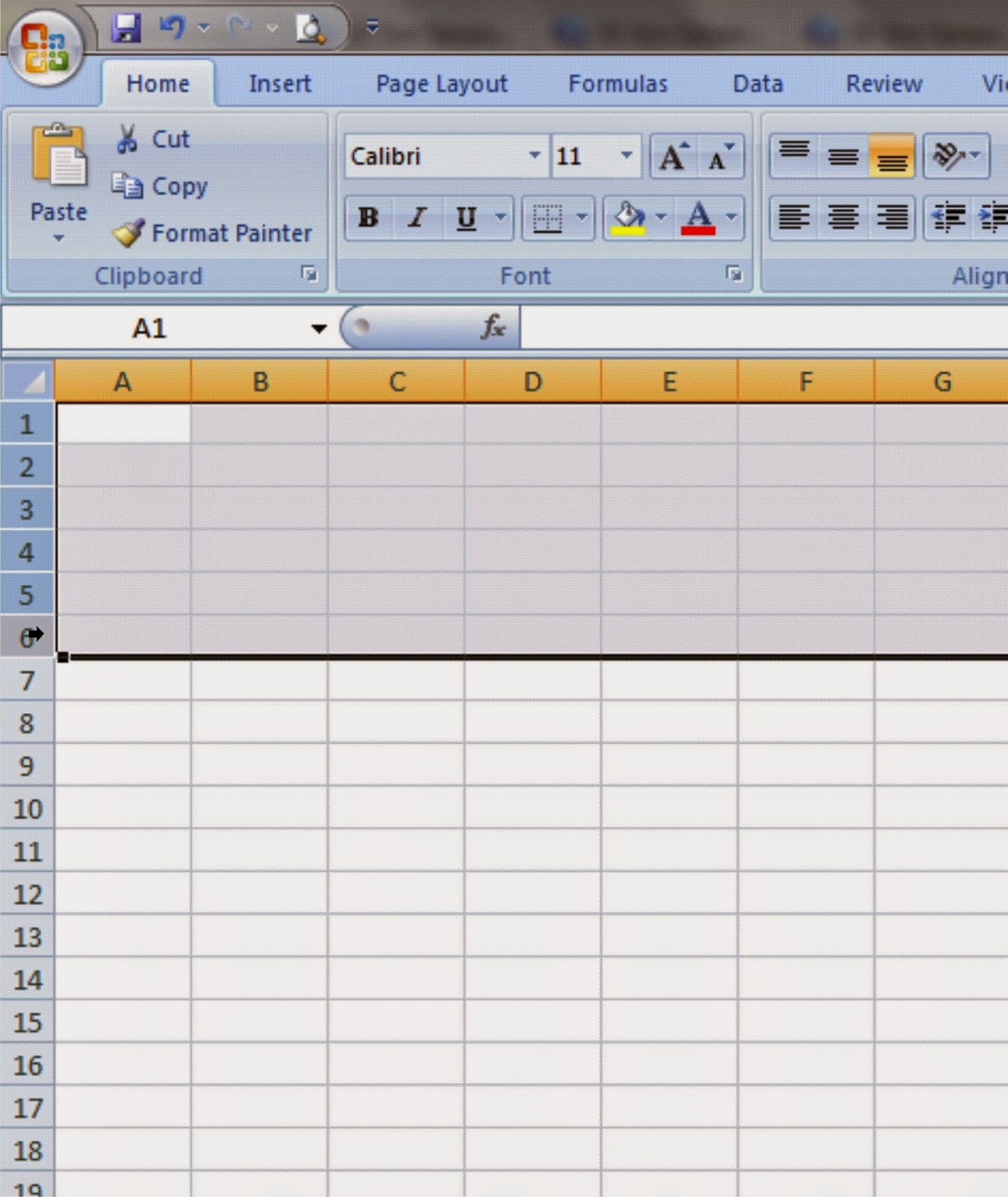The width and height of the screenshot is (1008, 1197).
Task: Select row 1 header
Action: click(27, 424)
